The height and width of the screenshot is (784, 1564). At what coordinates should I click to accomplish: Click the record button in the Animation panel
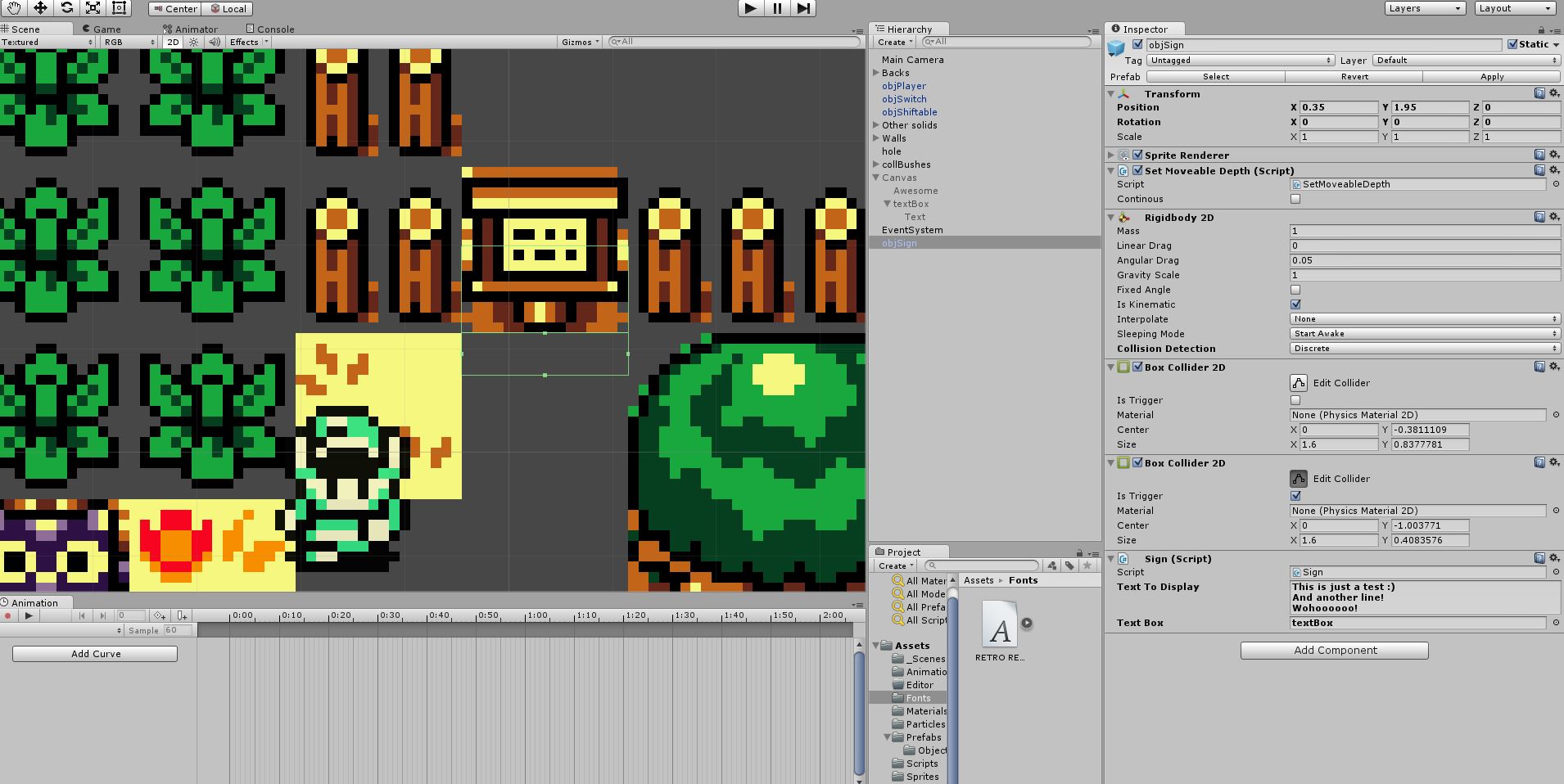(7, 616)
